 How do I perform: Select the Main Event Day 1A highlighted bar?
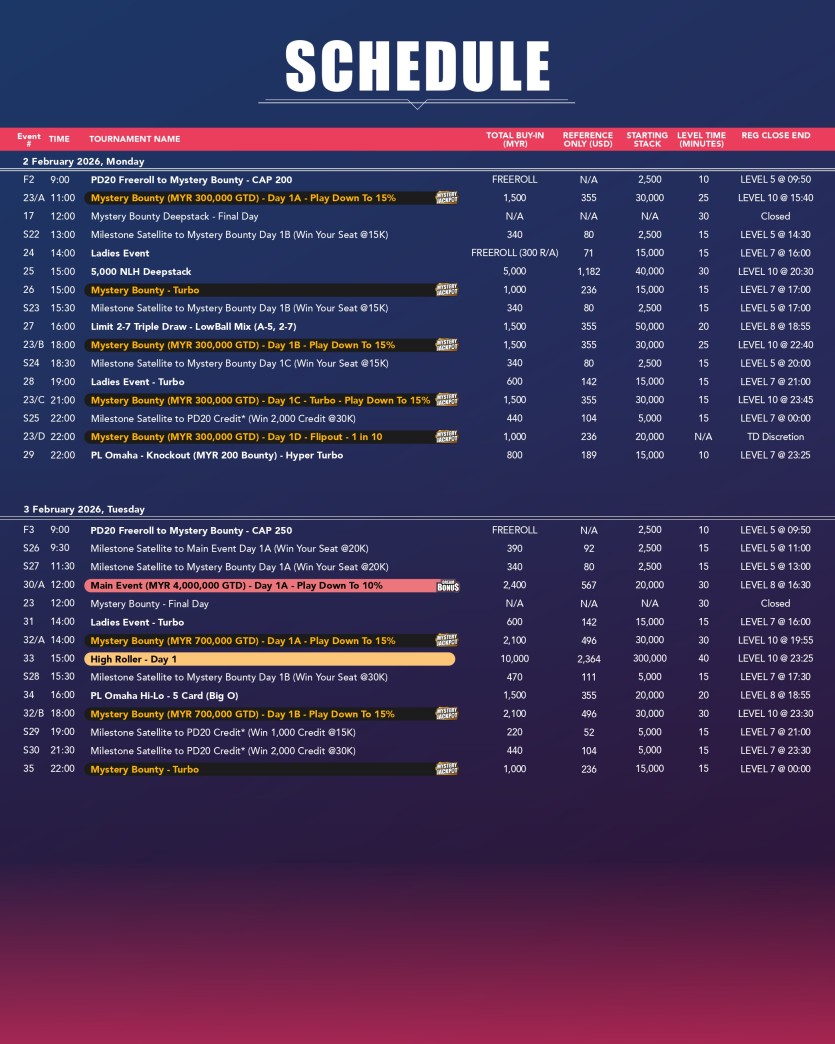pos(260,586)
